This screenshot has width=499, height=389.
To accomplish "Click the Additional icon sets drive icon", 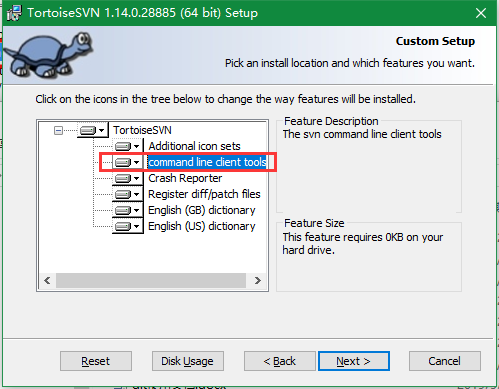I will coord(123,146).
